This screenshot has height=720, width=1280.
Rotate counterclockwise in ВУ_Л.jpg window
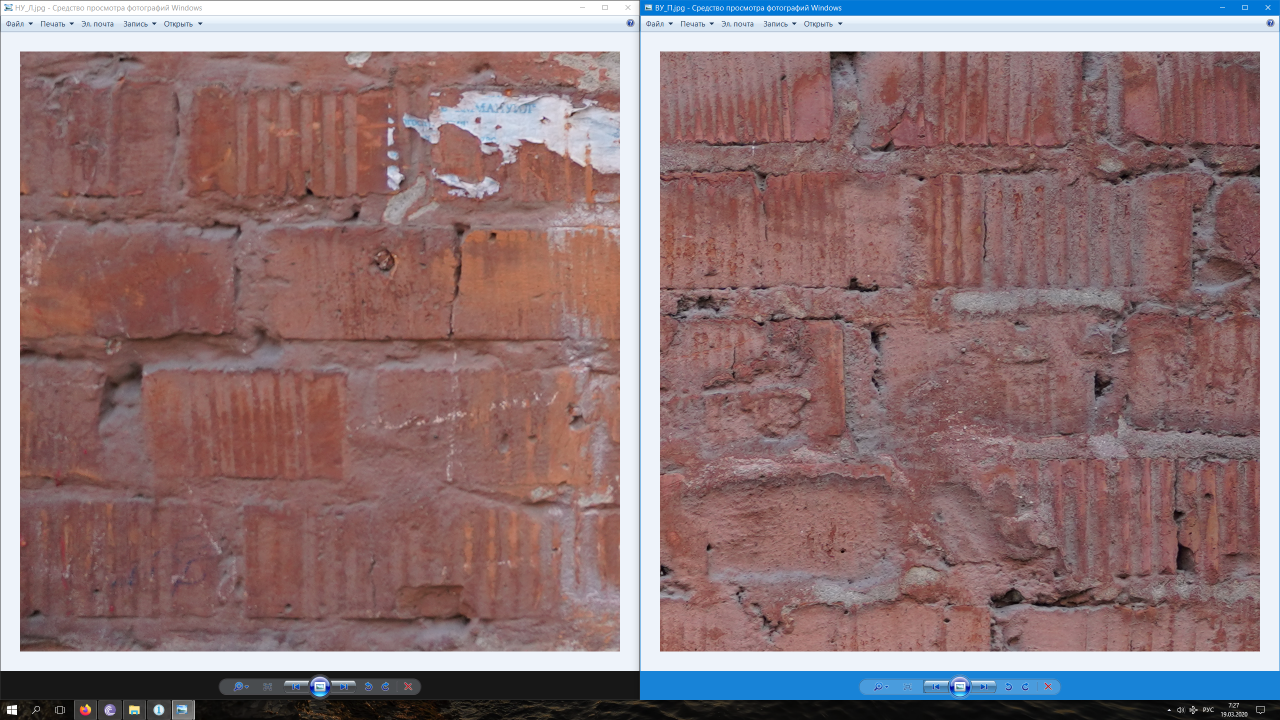[x=1008, y=687]
